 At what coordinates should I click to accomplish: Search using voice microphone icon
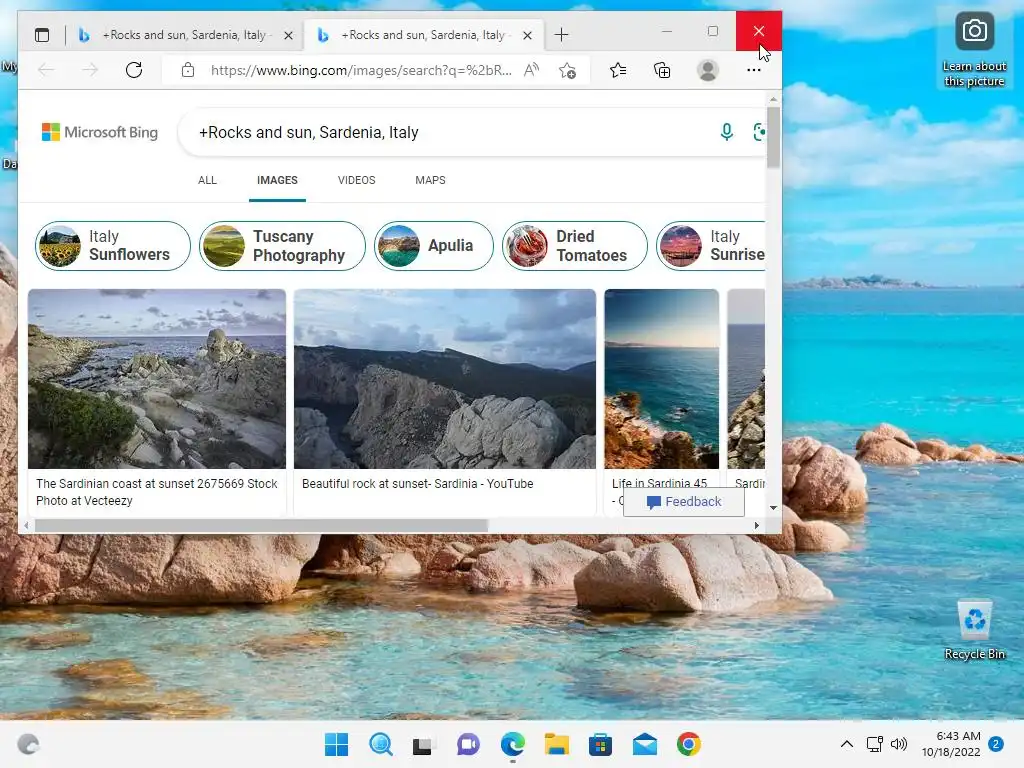coord(726,132)
